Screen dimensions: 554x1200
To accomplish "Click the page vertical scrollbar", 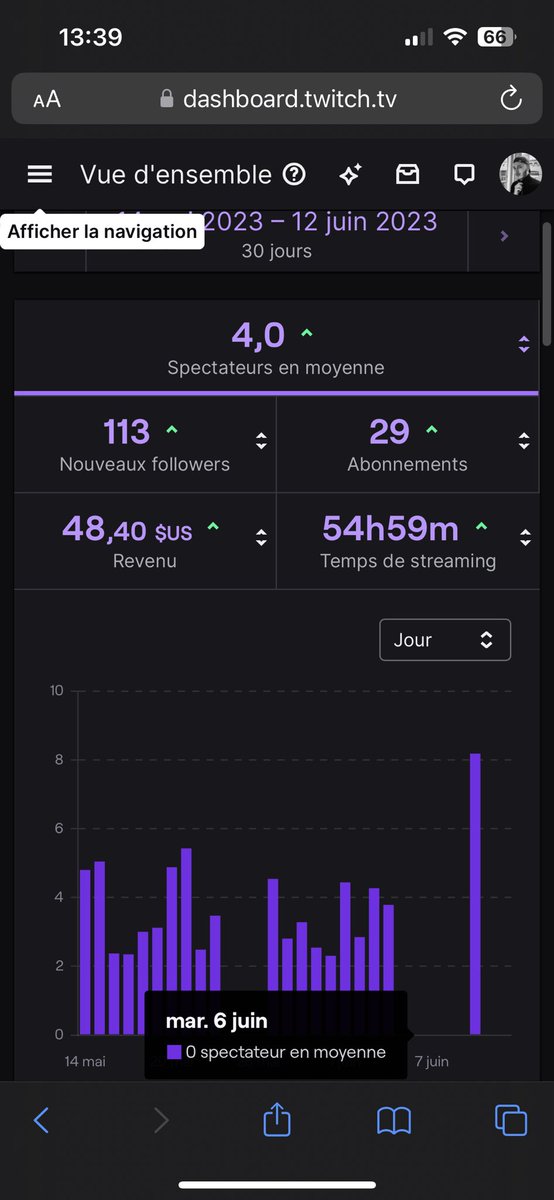I will (x=546, y=285).
